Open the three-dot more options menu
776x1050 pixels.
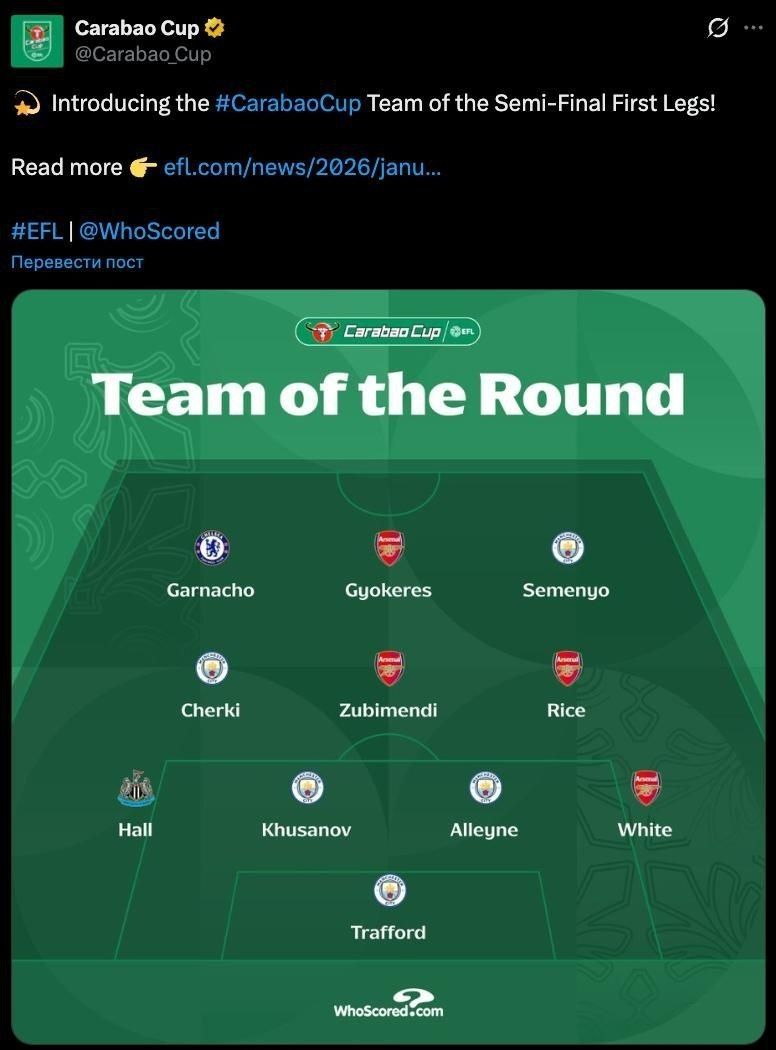tap(753, 28)
